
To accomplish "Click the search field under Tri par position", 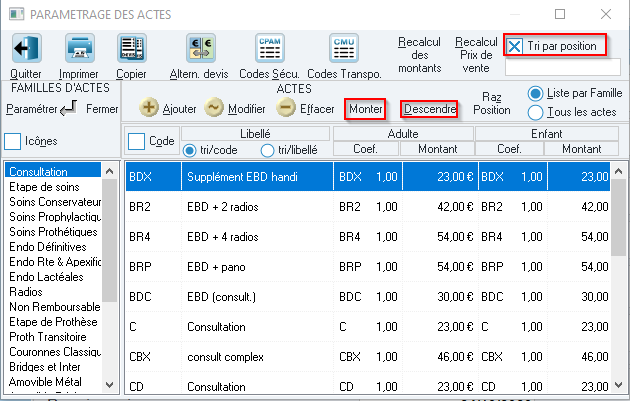I will (x=562, y=67).
